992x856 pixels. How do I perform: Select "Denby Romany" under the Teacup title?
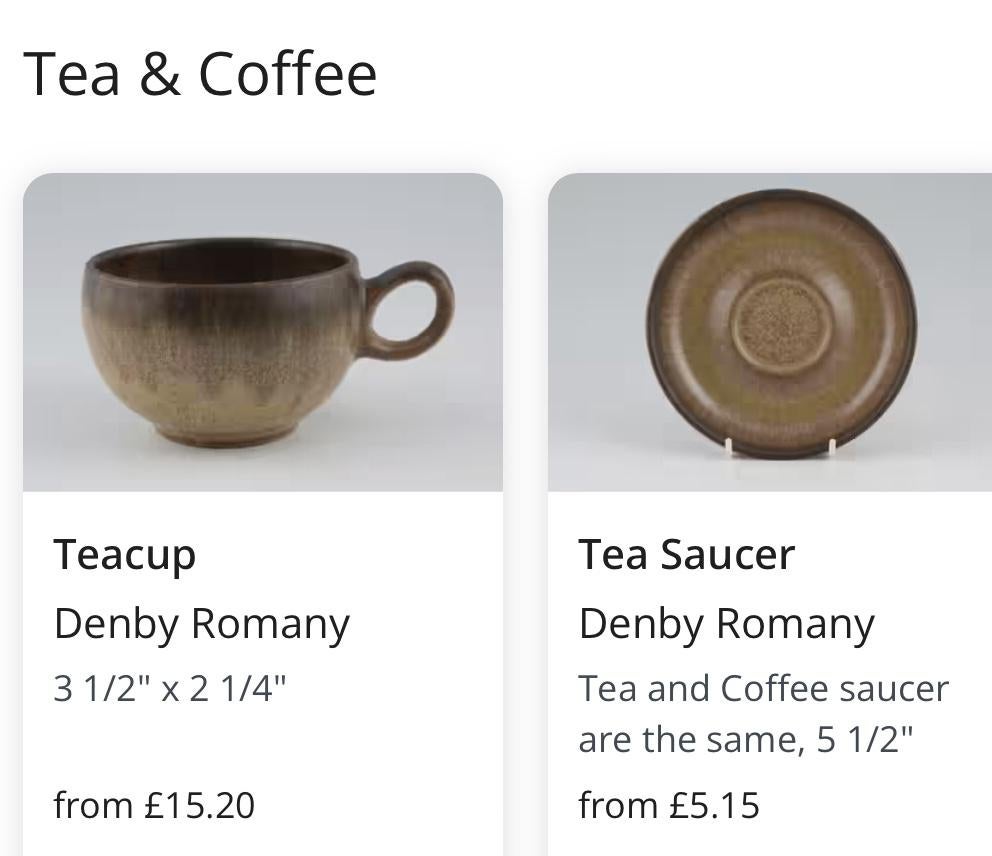click(x=201, y=624)
